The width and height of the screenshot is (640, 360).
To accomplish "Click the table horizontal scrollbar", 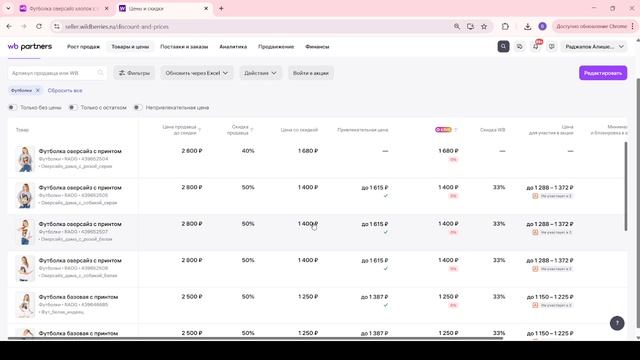I will pos(255,338).
